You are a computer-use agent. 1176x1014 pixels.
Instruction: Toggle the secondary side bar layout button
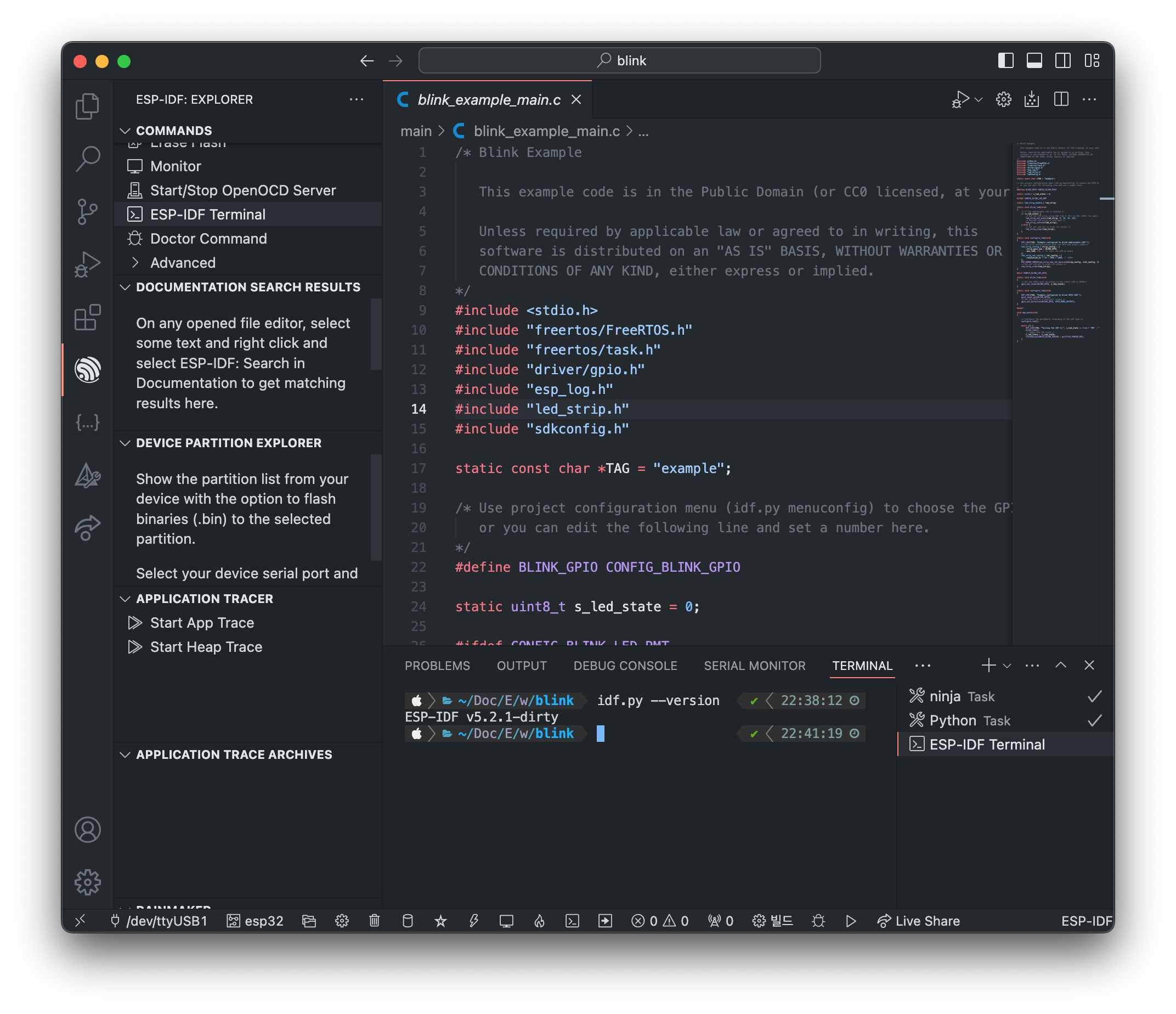coord(1062,61)
